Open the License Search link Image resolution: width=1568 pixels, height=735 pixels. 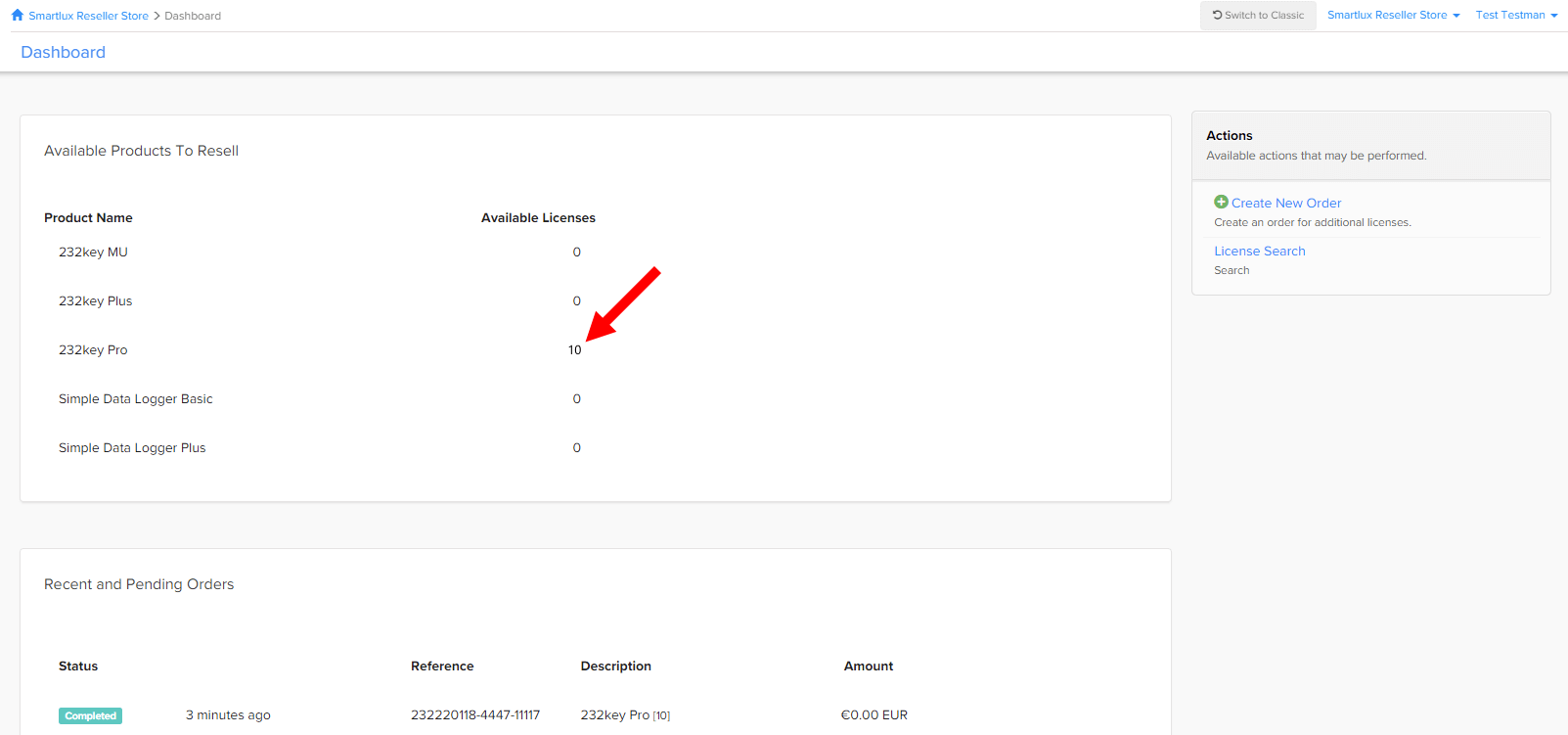point(1260,251)
